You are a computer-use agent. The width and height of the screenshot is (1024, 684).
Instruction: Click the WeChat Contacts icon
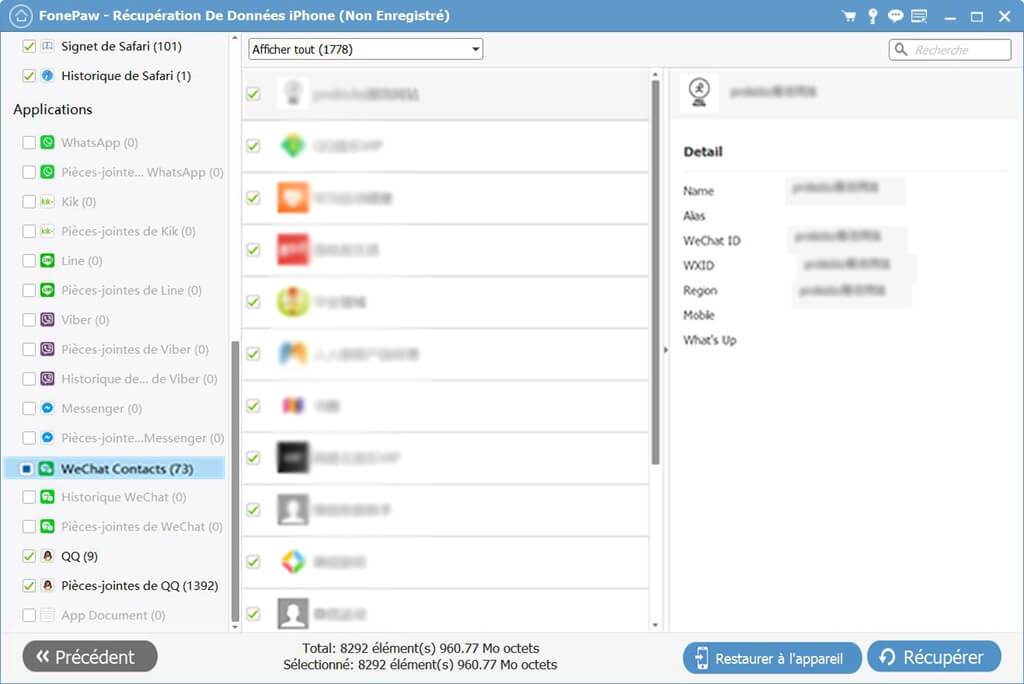[x=46, y=468]
